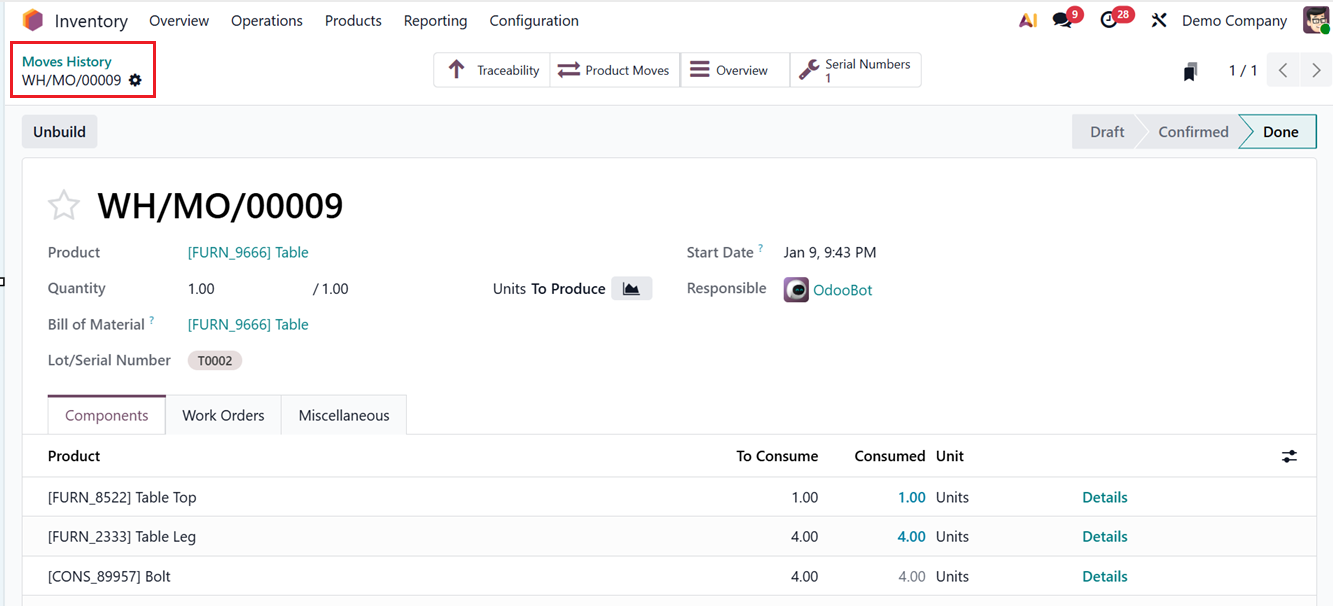Screen dimensions: 1333x606
Task: Open the Overview smart button
Action: pos(735,70)
